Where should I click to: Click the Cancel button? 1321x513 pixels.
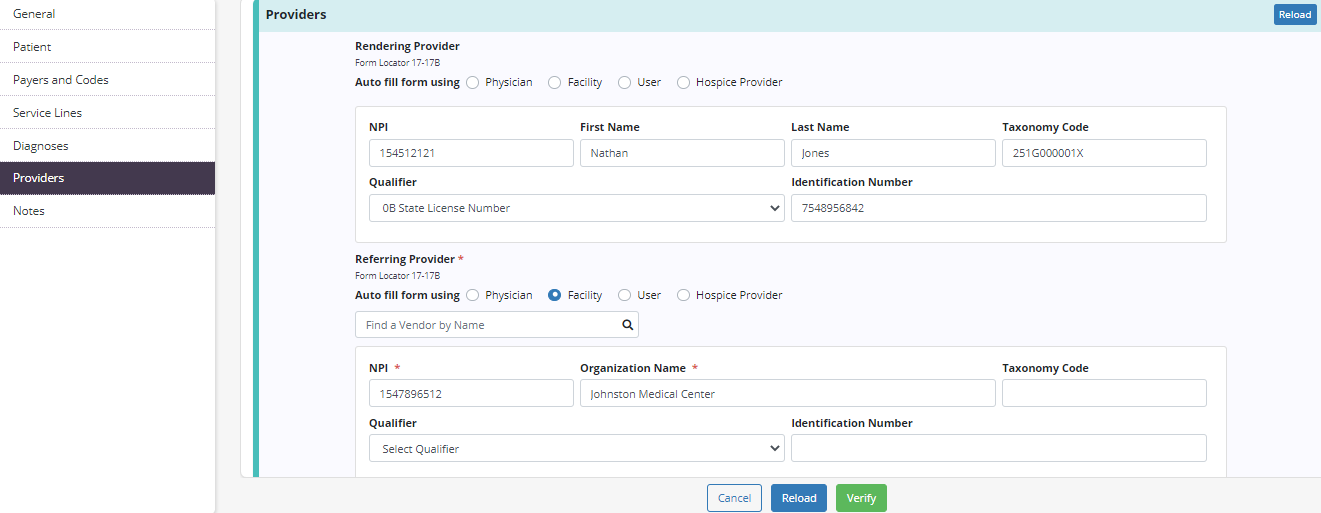pos(734,498)
